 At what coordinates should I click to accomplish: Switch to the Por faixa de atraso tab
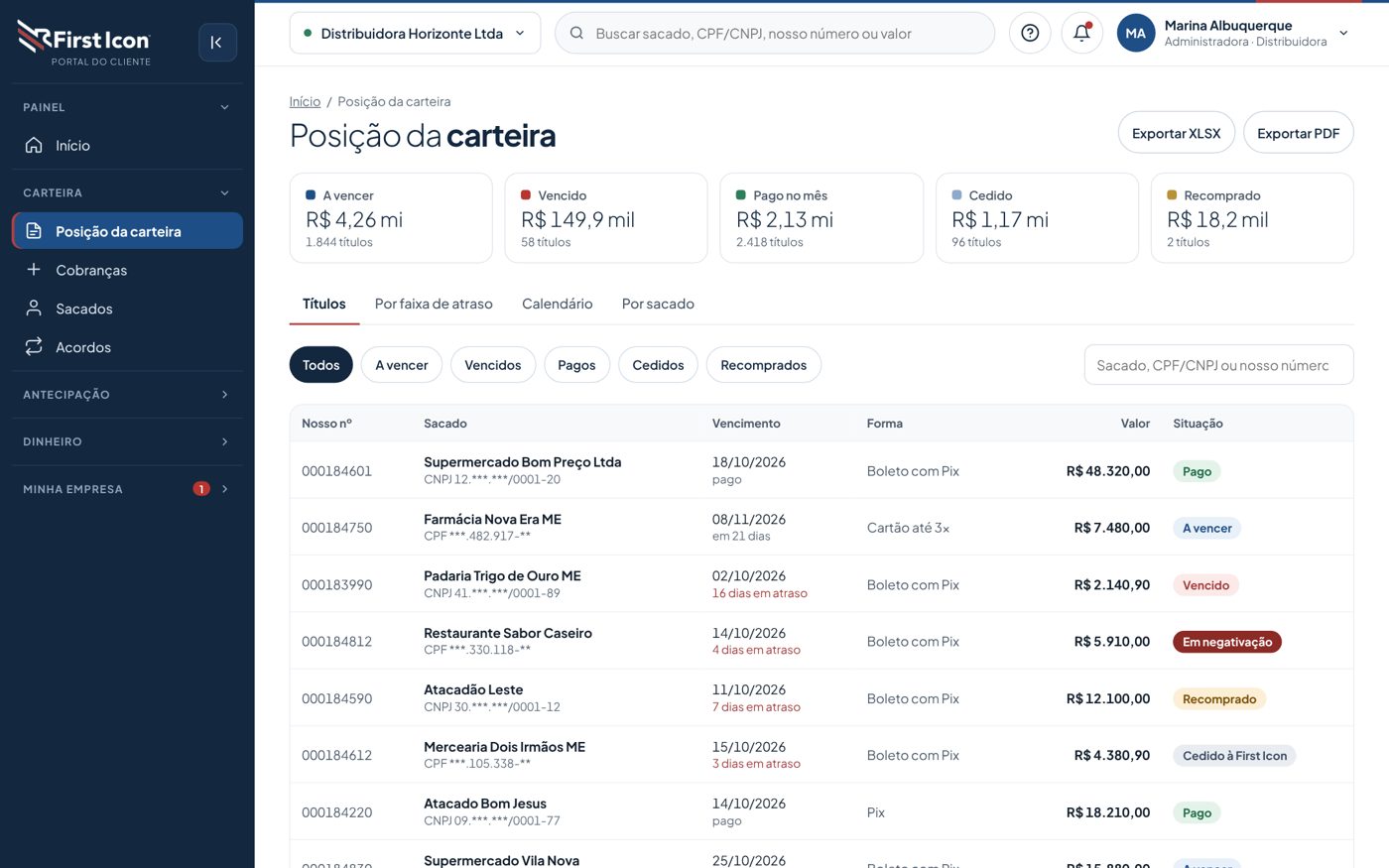(x=434, y=304)
